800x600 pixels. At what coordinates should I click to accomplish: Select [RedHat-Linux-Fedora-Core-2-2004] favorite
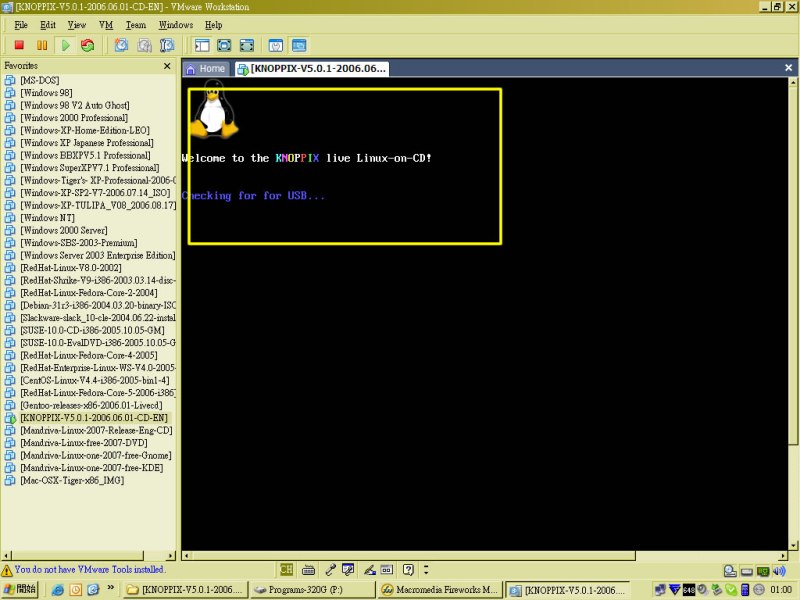point(89,292)
